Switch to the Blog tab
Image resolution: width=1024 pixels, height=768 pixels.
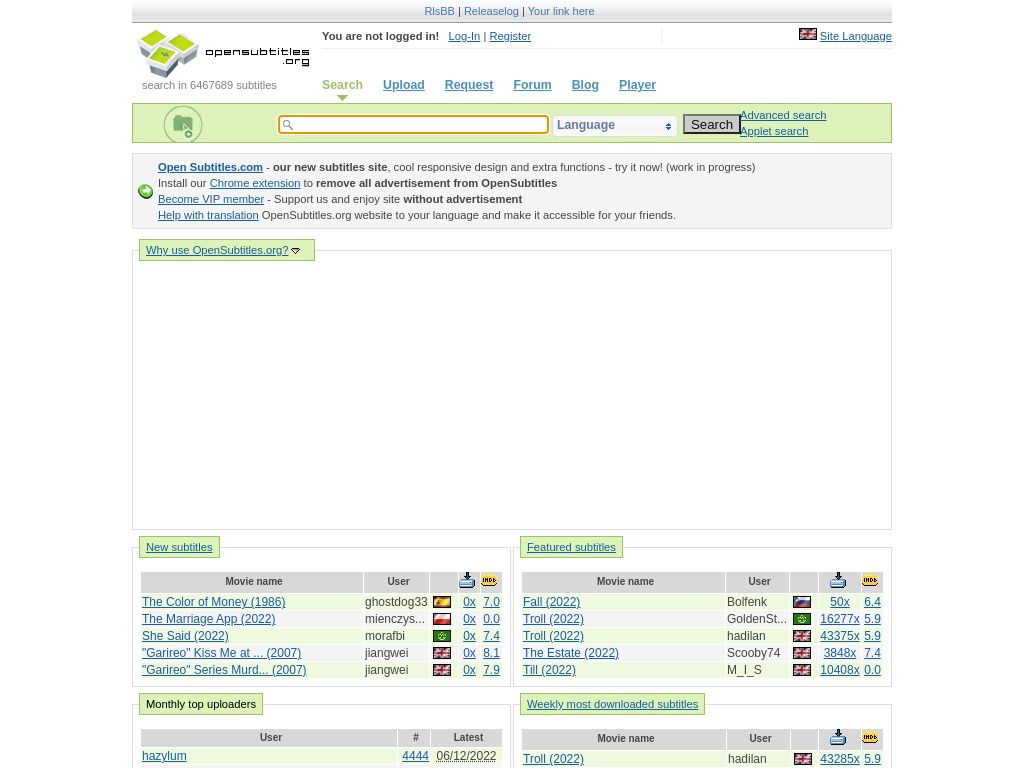click(x=585, y=85)
